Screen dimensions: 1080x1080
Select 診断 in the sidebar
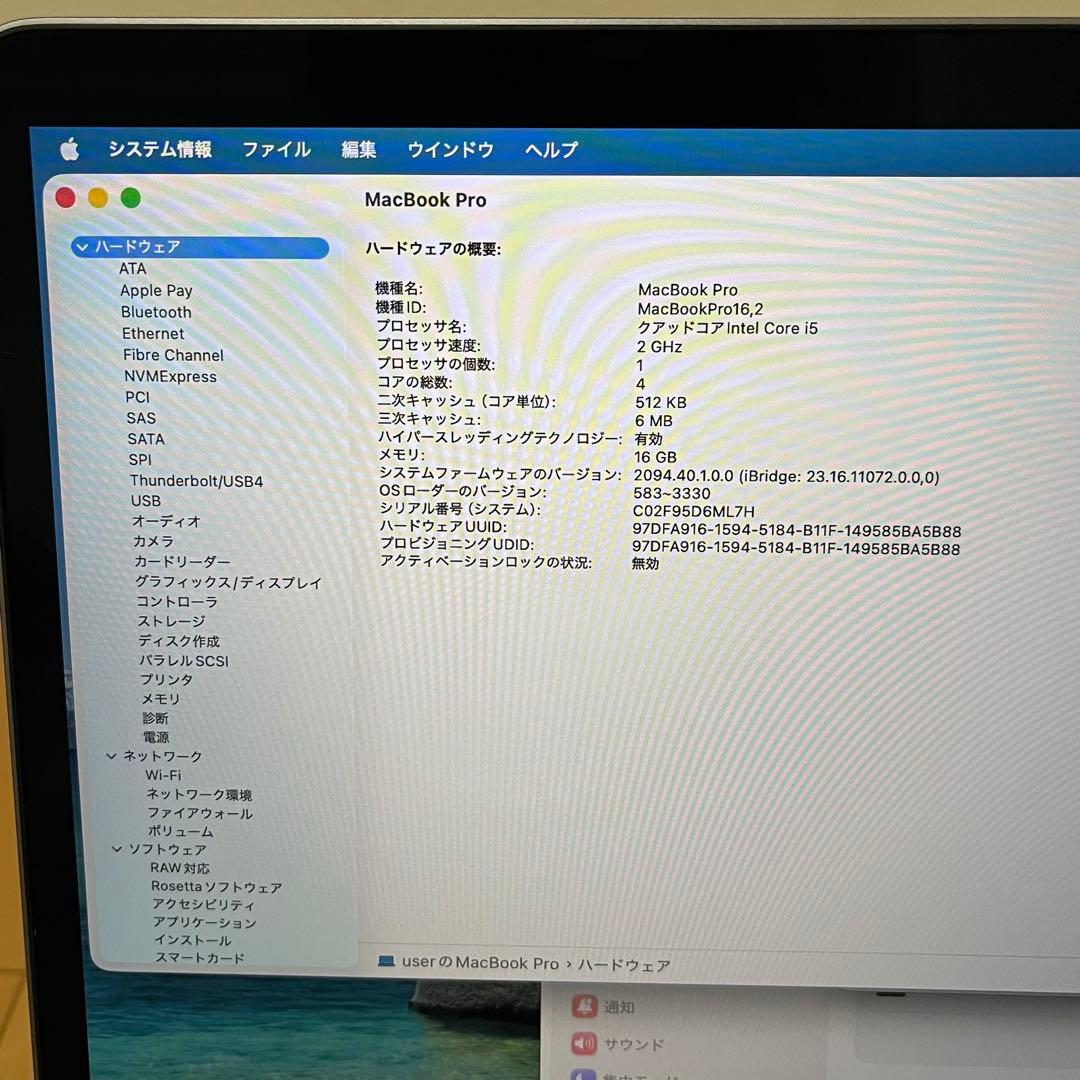[156, 718]
